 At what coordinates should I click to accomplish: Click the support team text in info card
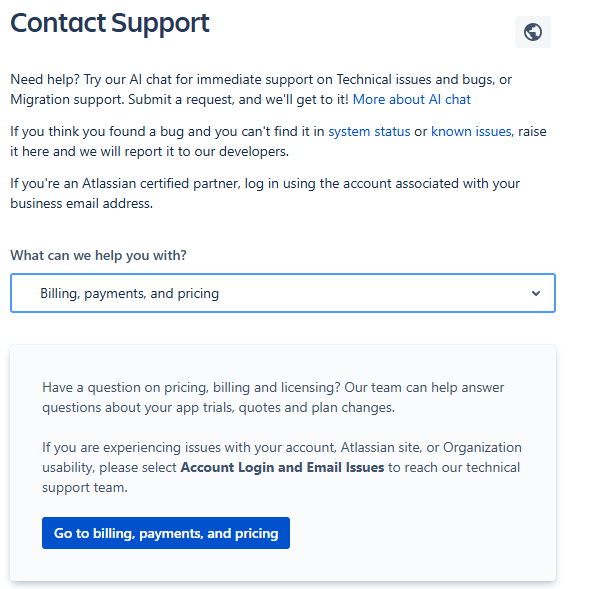coord(85,487)
